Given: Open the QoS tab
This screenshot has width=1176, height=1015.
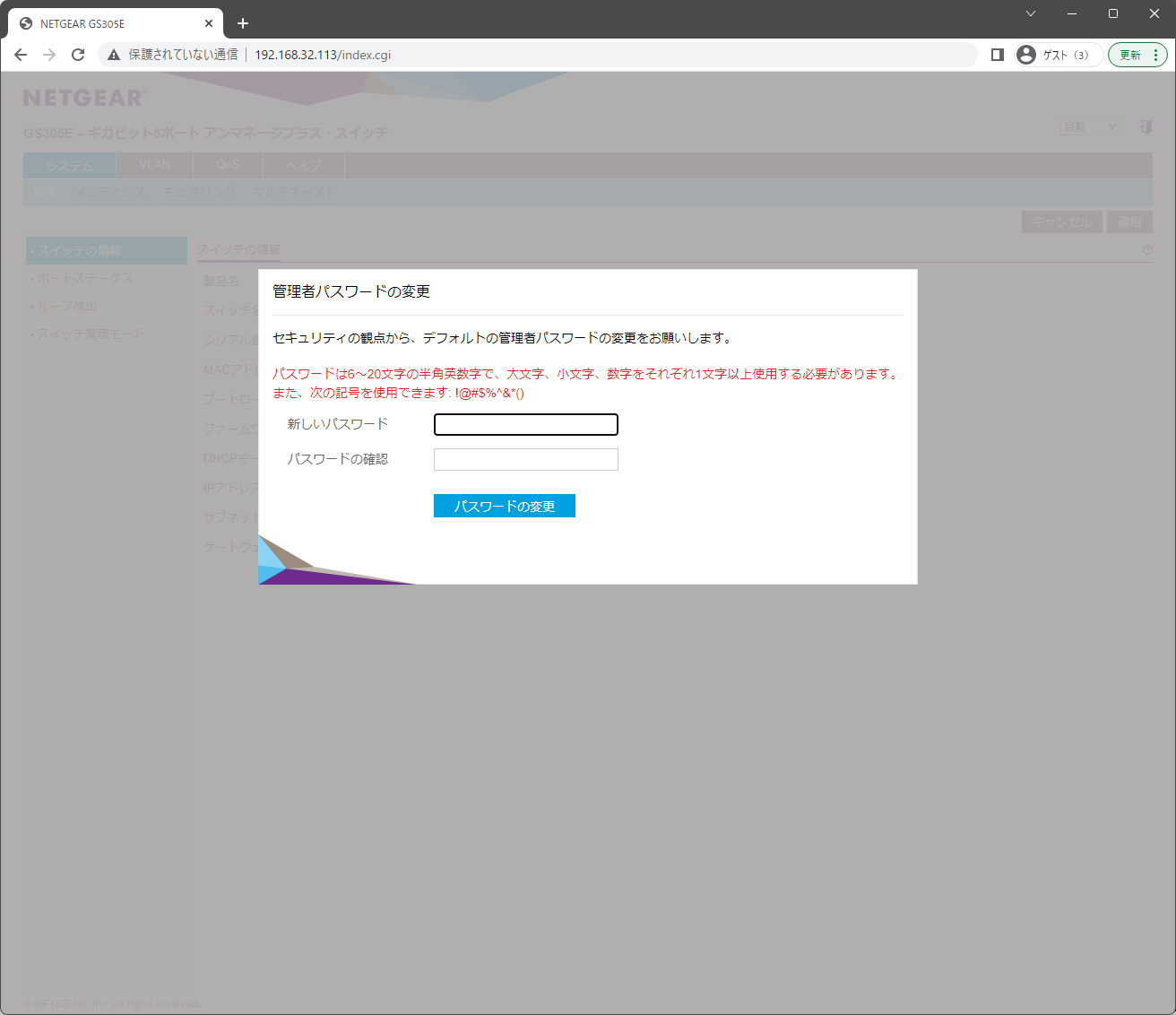Looking at the screenshot, I should 227,165.
